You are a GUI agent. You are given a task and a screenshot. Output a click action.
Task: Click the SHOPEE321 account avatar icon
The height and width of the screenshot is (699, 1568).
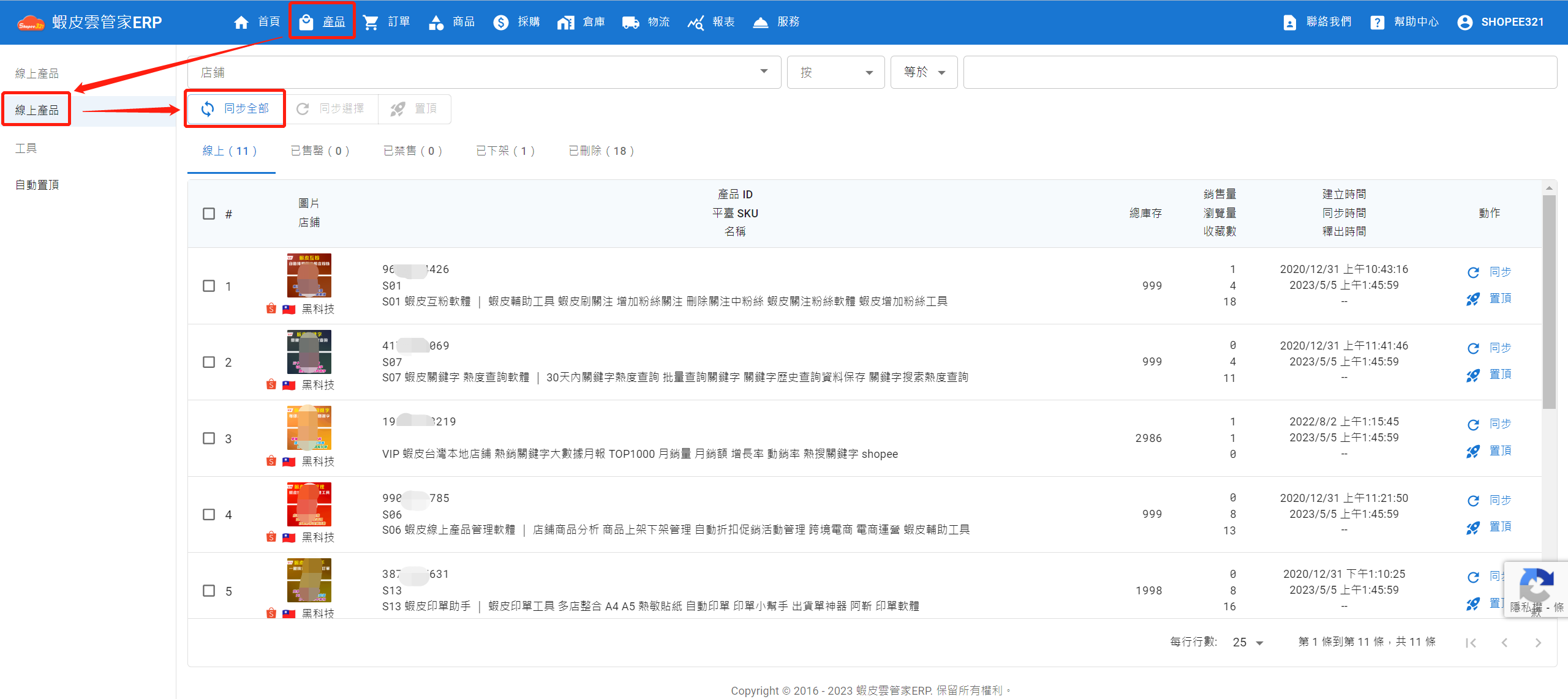(1464, 23)
